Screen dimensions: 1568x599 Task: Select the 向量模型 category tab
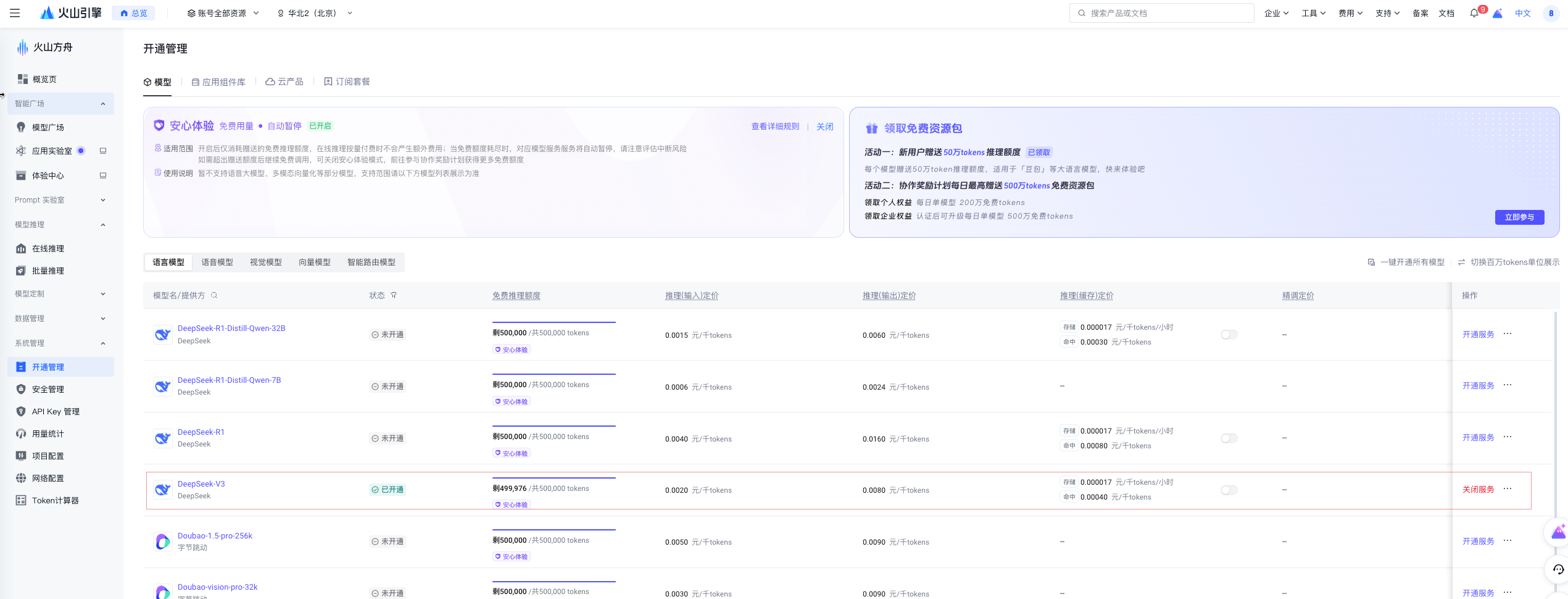315,262
